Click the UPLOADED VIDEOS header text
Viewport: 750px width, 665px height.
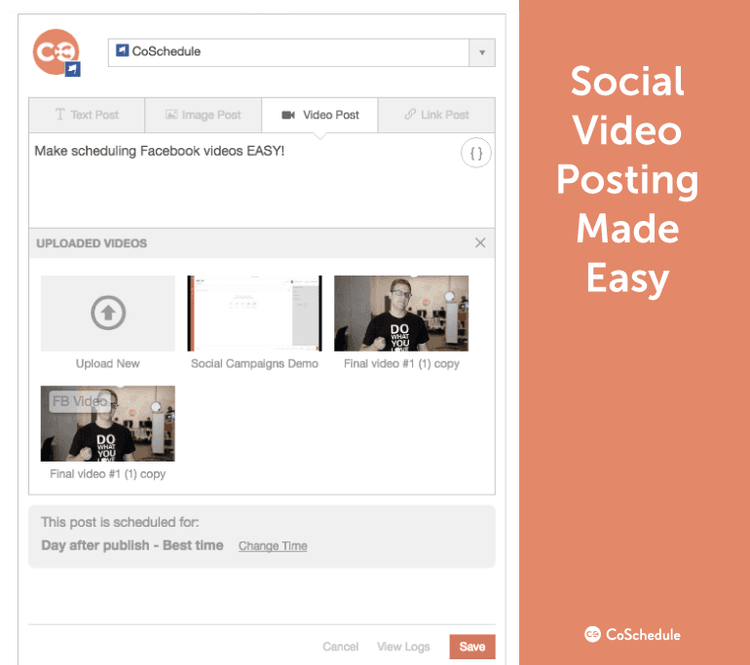[91, 244]
